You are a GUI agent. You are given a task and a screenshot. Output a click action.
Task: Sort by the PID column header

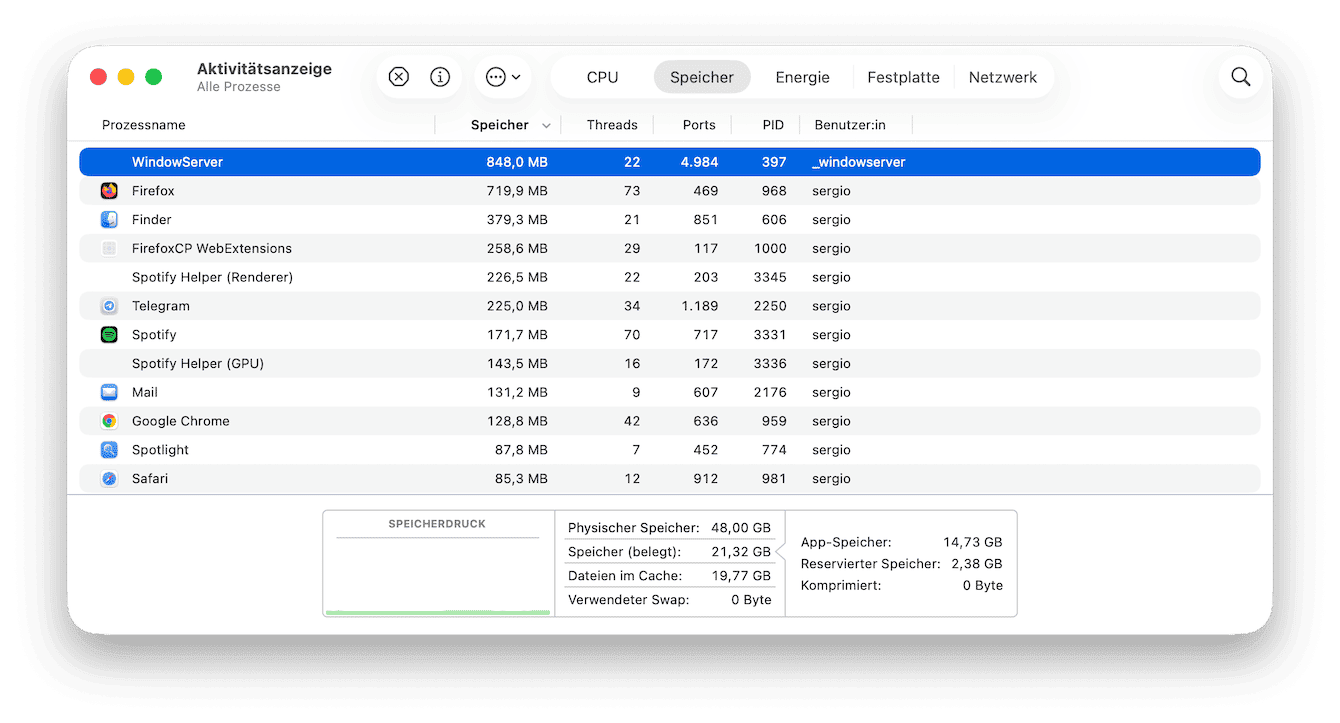[772, 125]
